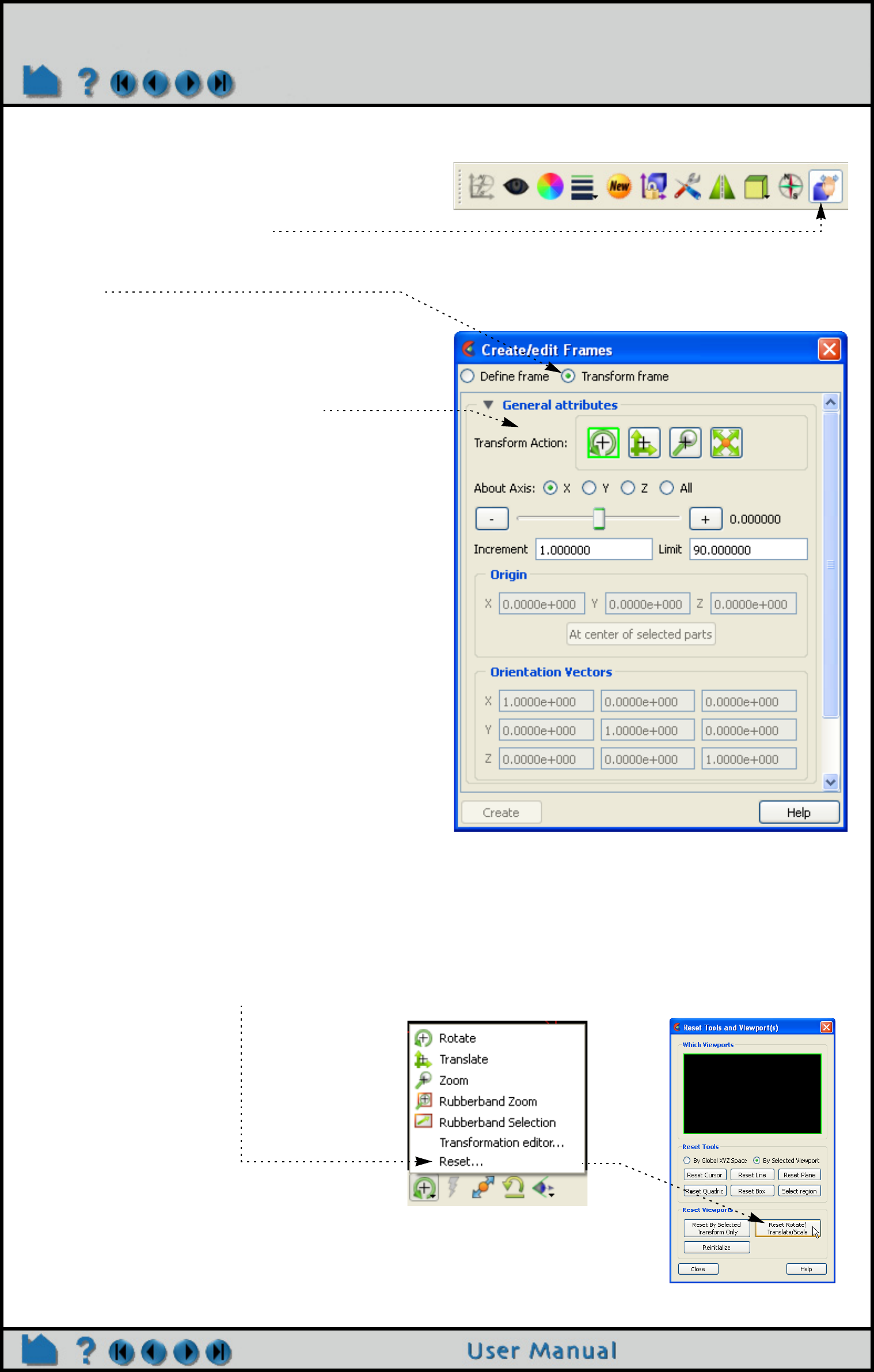Click the yellow curved reset arrow icon
The width and height of the screenshot is (874, 1372).
513,1187
